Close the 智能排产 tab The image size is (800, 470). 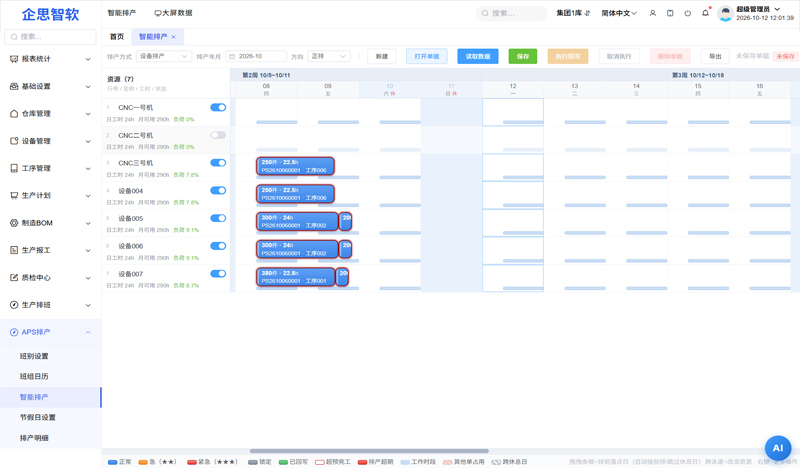point(173,37)
